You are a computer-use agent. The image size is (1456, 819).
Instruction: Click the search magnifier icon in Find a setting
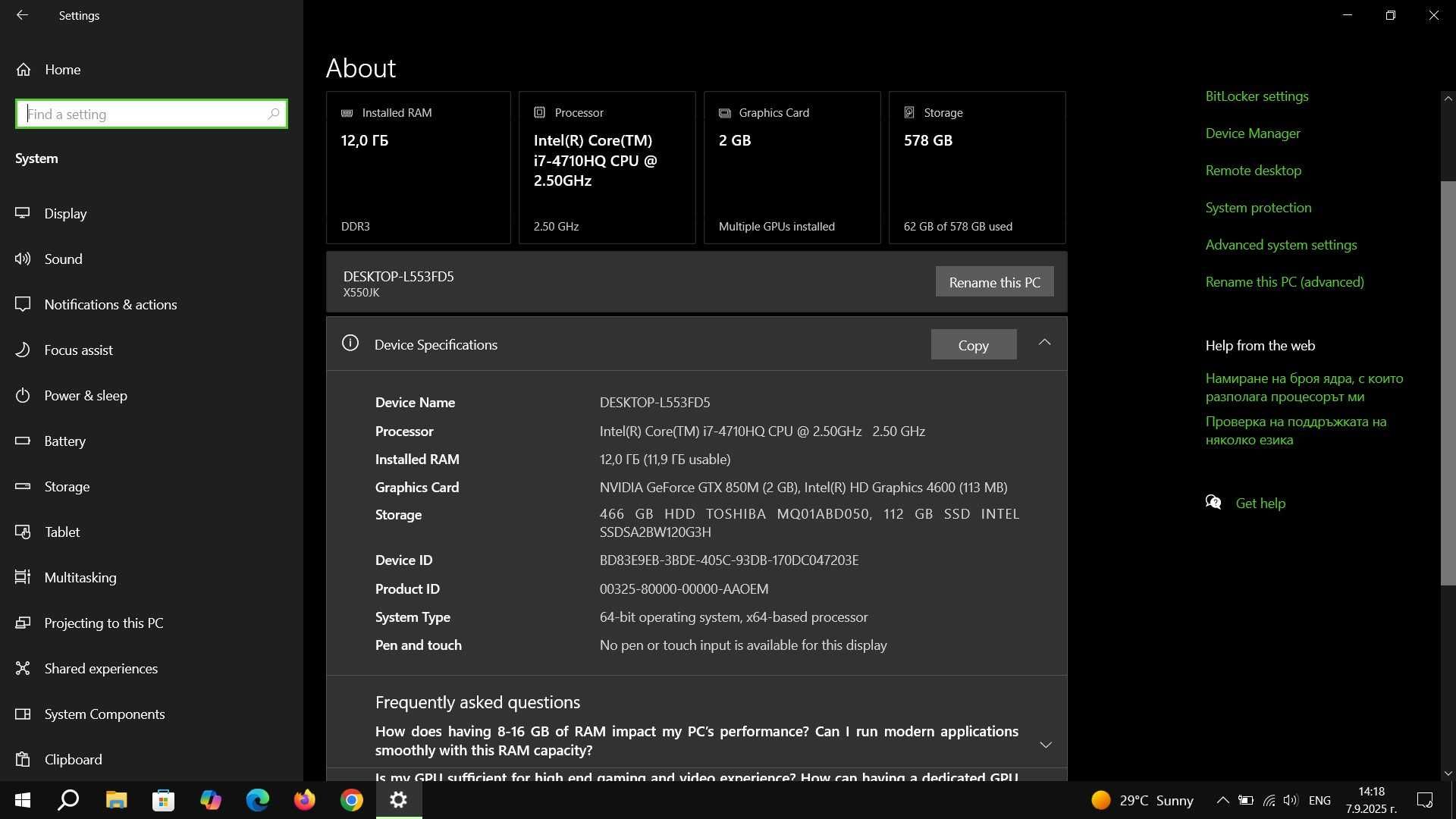(x=274, y=114)
